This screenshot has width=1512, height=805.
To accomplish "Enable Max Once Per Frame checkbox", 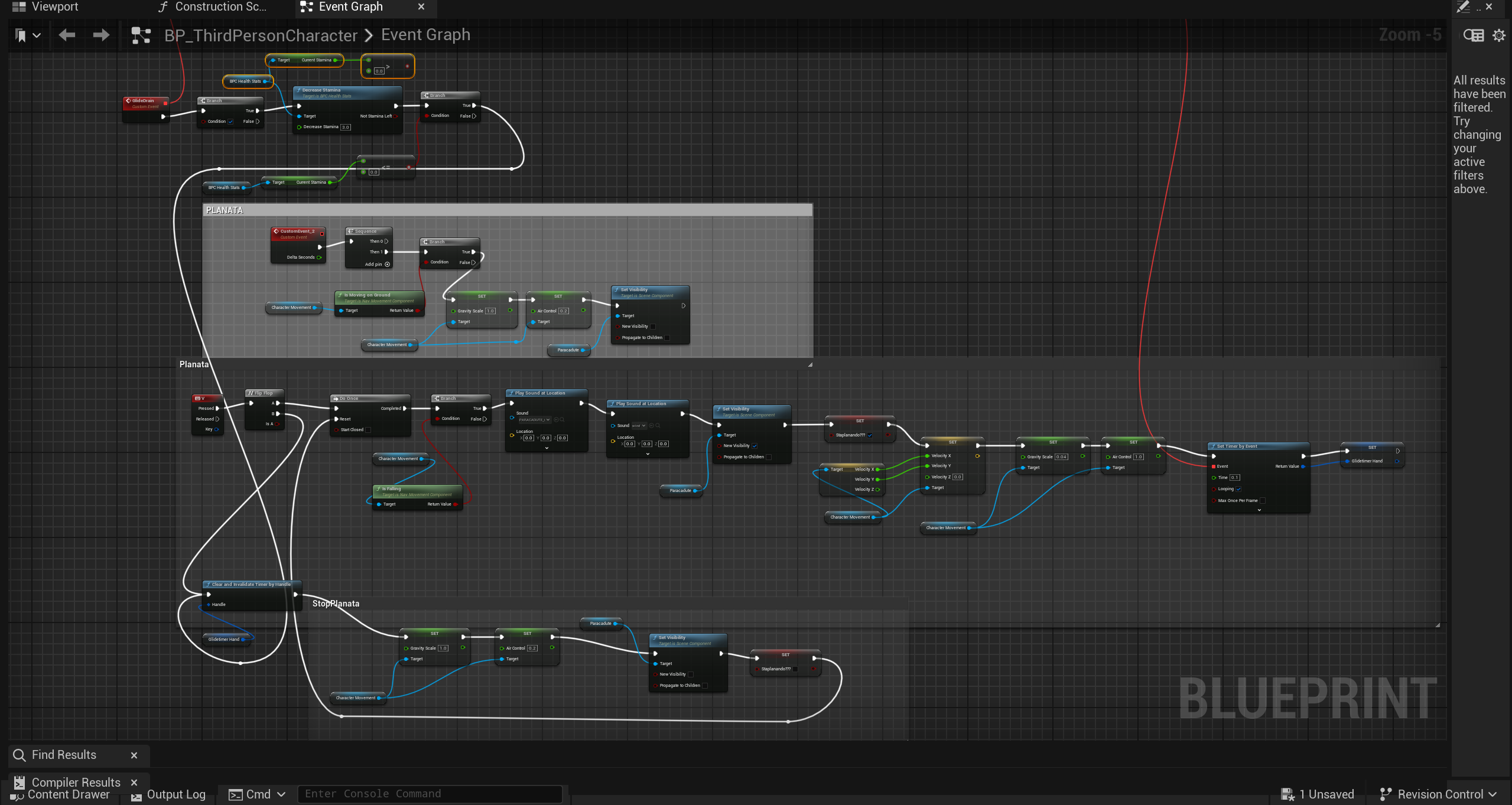I will 1263,501.
